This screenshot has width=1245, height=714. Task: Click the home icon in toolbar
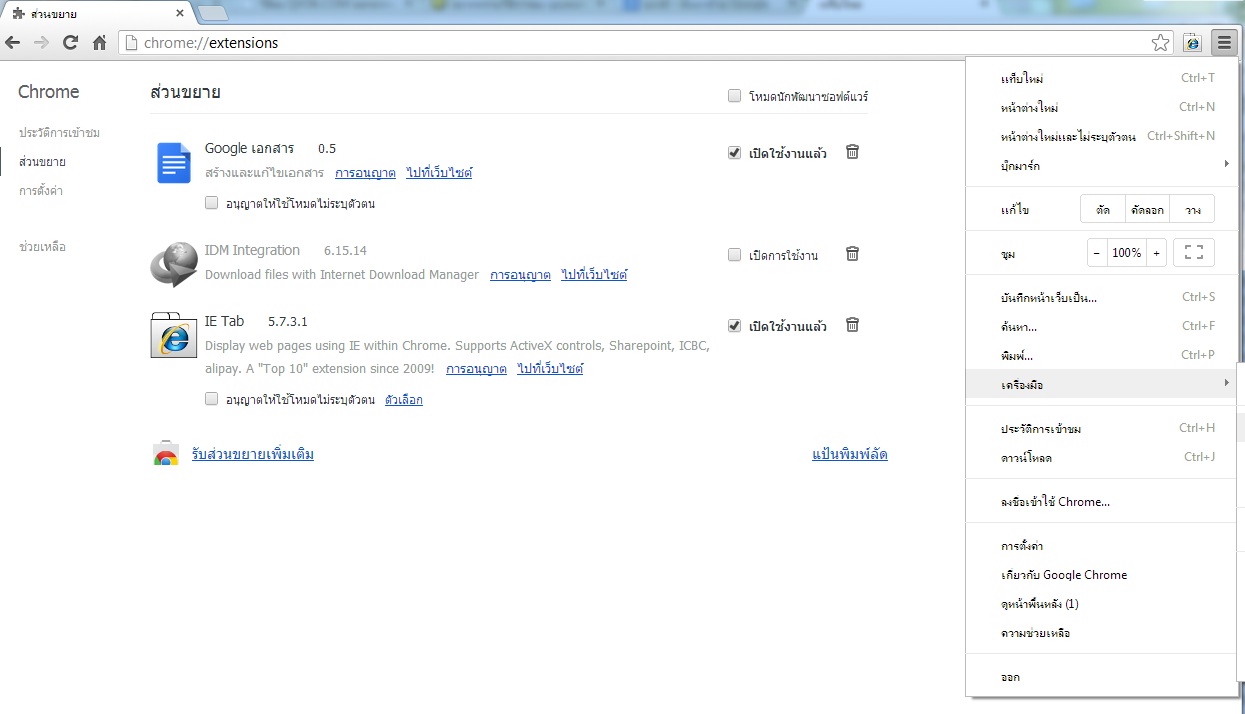[x=99, y=43]
